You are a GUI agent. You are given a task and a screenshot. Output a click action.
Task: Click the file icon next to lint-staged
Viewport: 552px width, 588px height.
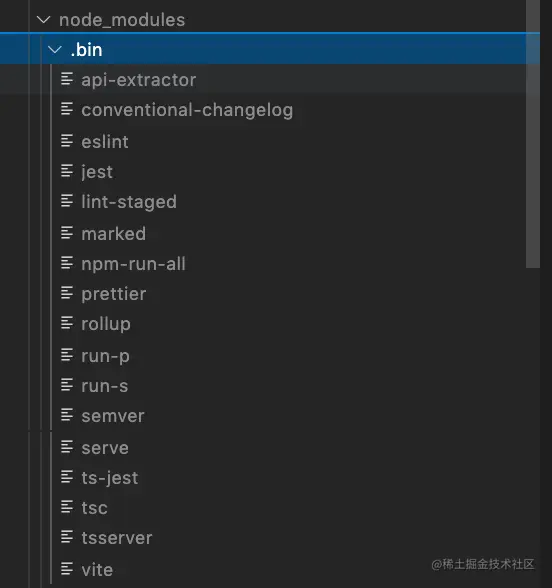point(67,201)
